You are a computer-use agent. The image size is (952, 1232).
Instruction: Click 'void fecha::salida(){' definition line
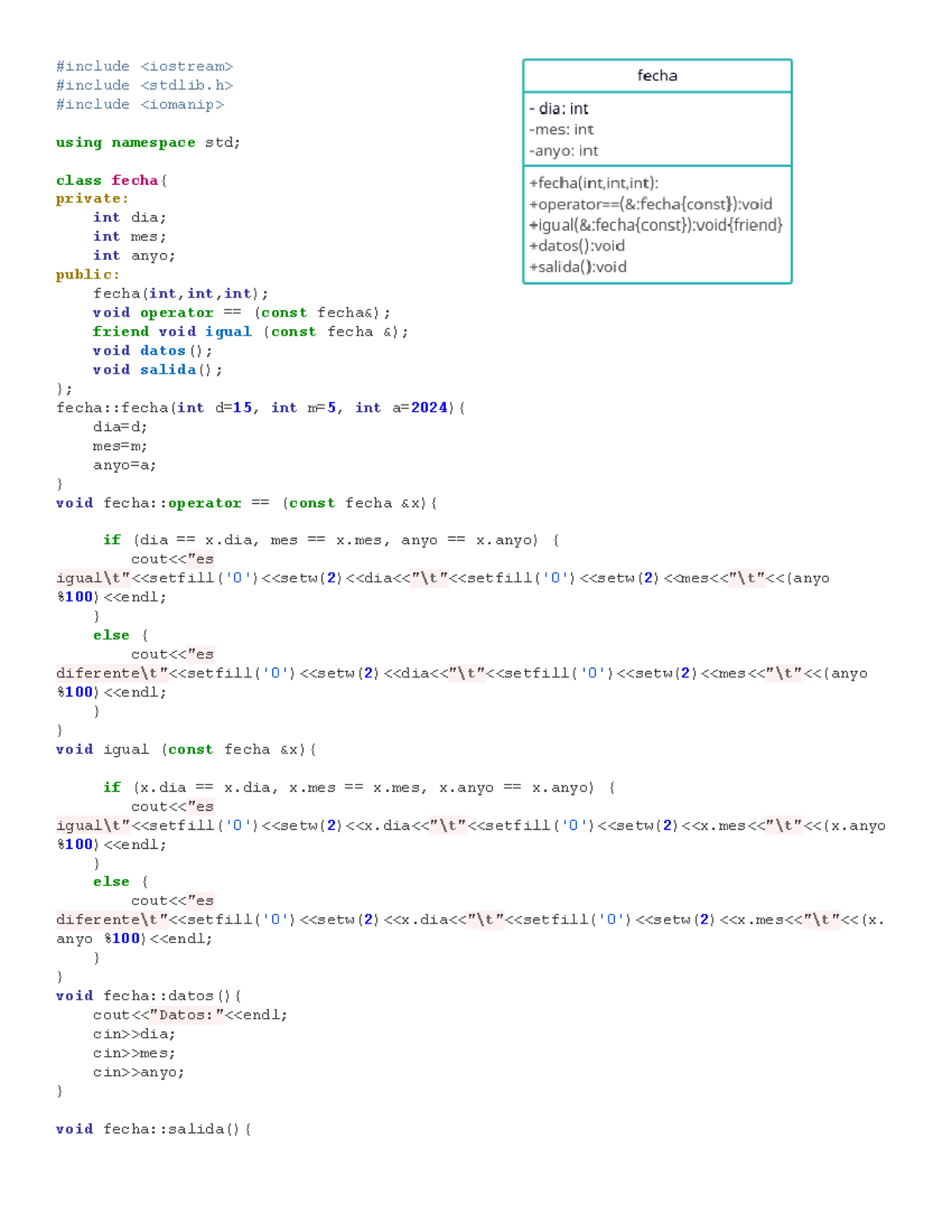pyautogui.click(x=154, y=1130)
